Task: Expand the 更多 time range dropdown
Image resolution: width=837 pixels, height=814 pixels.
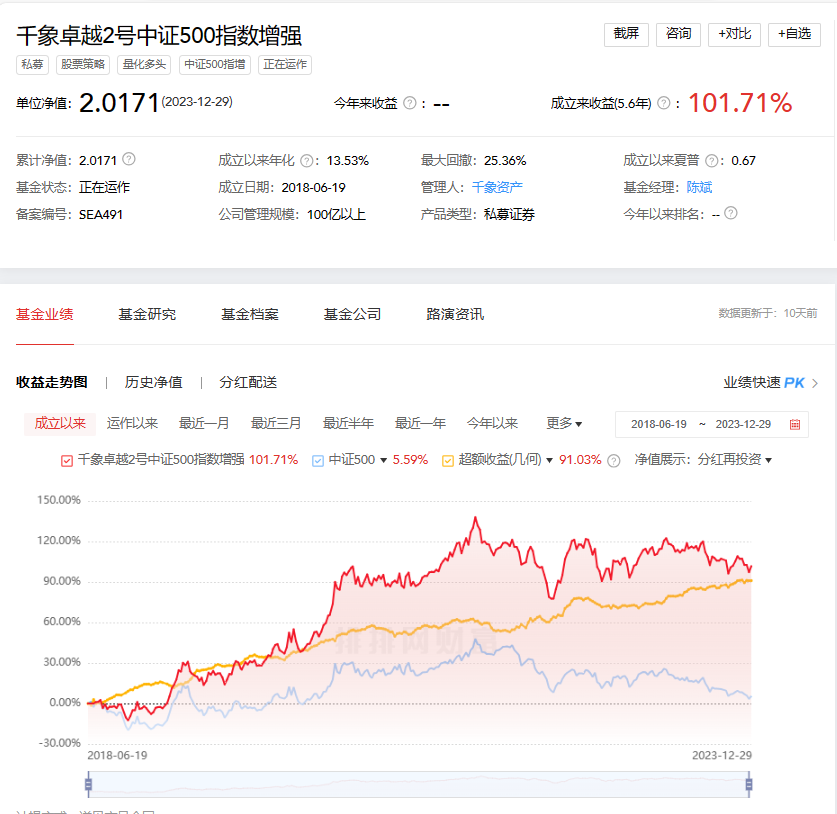Action: pyautogui.click(x=564, y=424)
